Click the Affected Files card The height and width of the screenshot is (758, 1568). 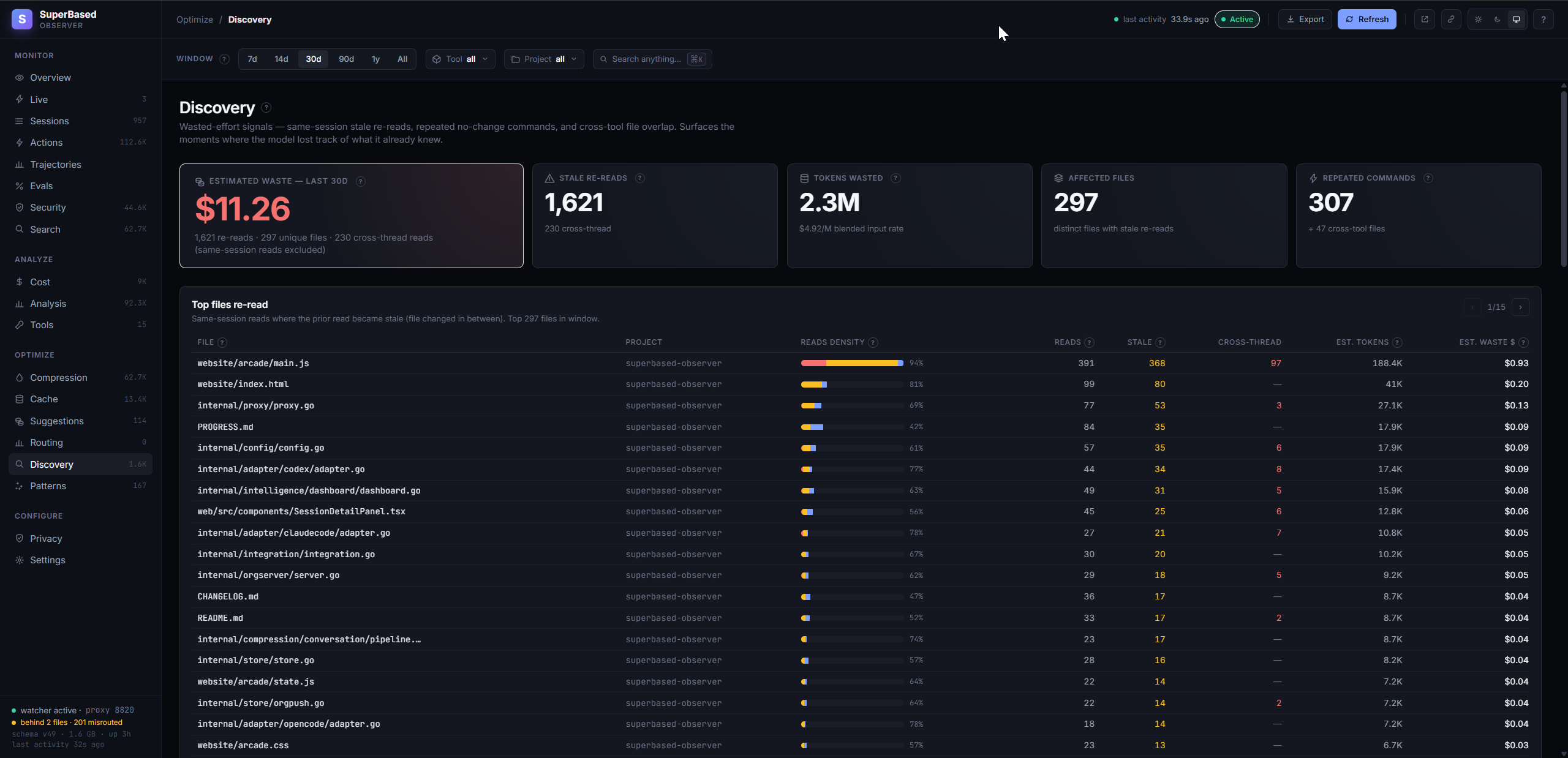point(1164,216)
